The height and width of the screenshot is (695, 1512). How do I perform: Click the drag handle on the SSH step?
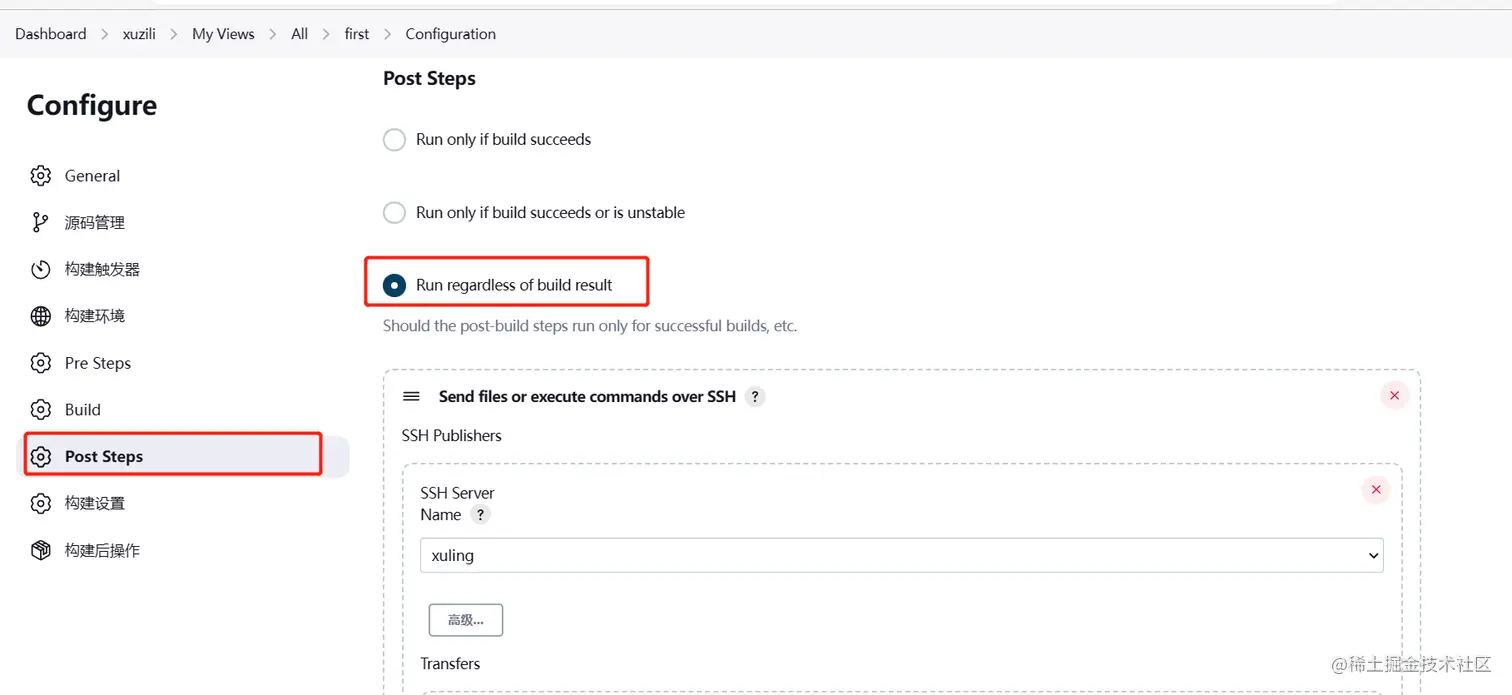411,397
